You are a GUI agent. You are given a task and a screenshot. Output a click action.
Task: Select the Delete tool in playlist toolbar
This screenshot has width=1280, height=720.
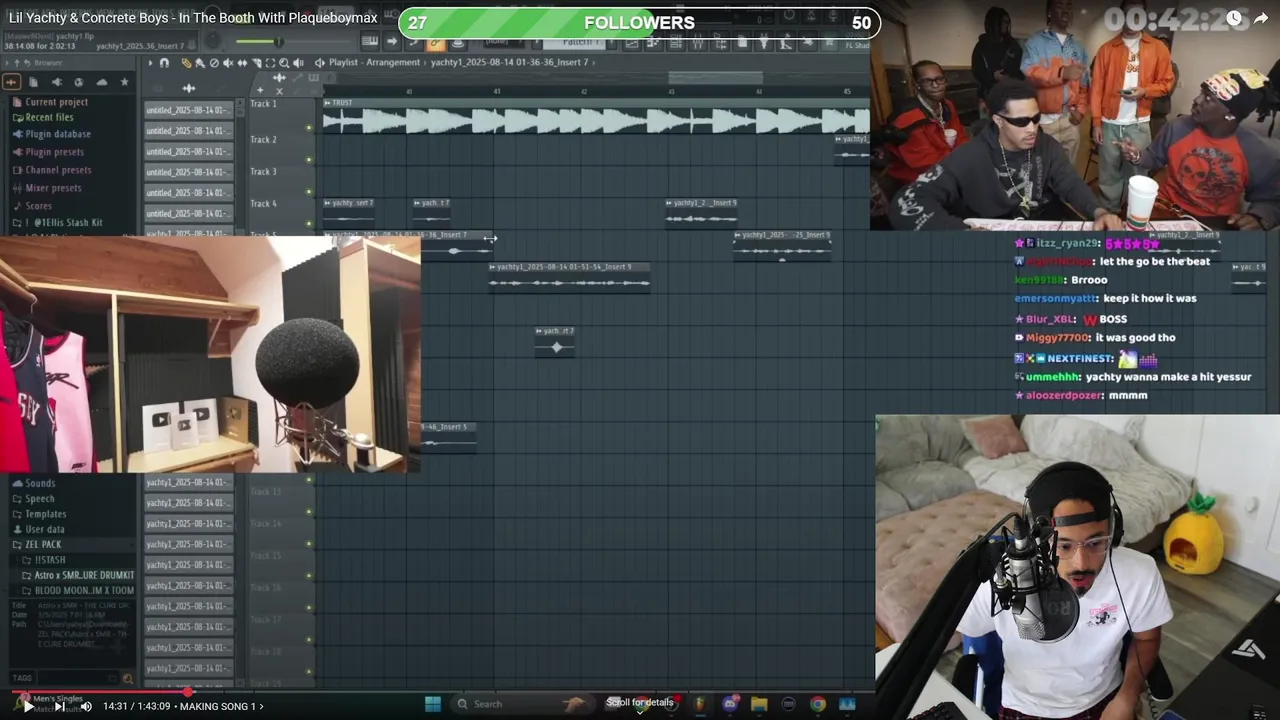(214, 63)
